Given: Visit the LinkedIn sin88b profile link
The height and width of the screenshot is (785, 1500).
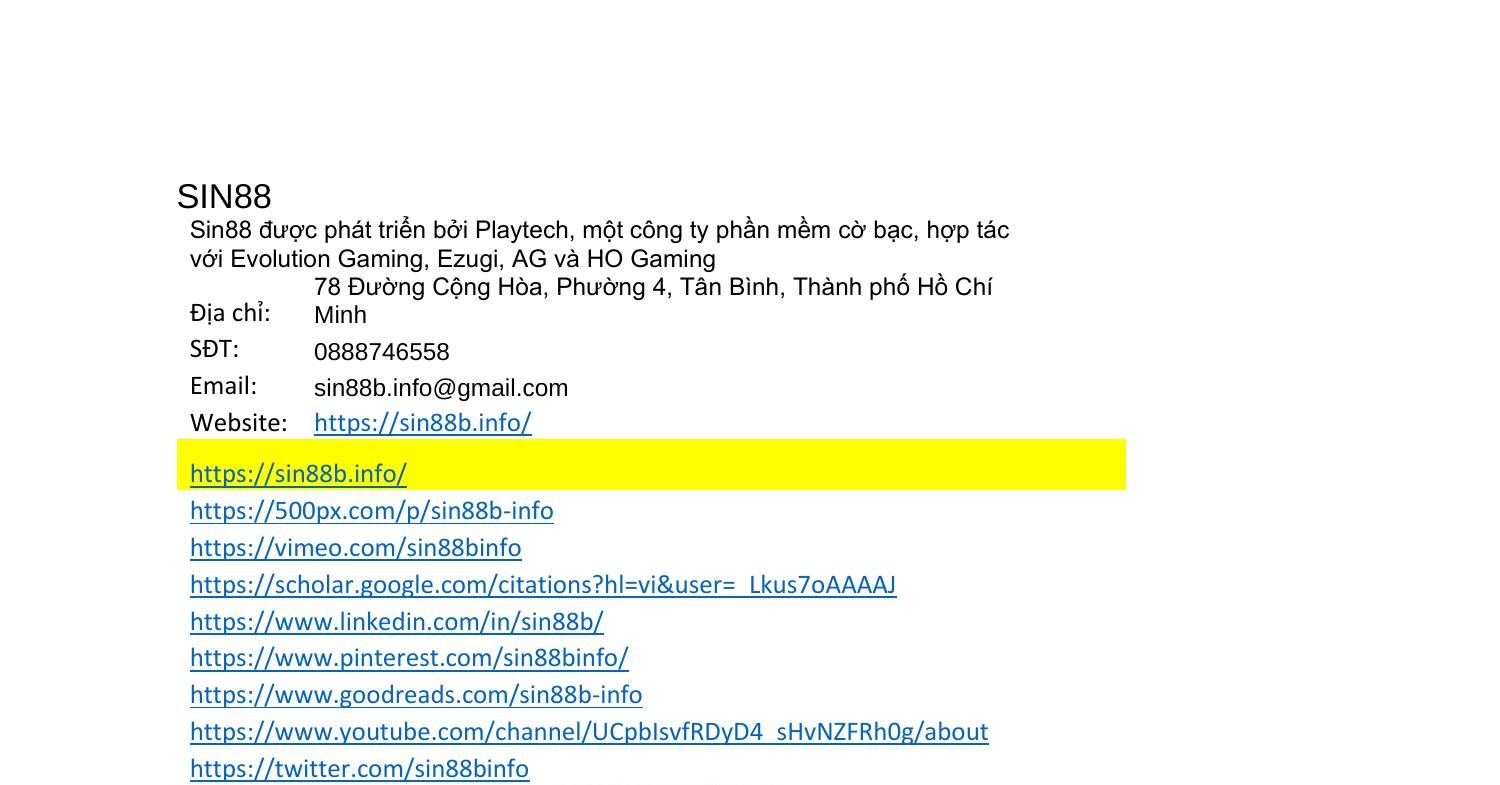Looking at the screenshot, I should [x=396, y=622].
